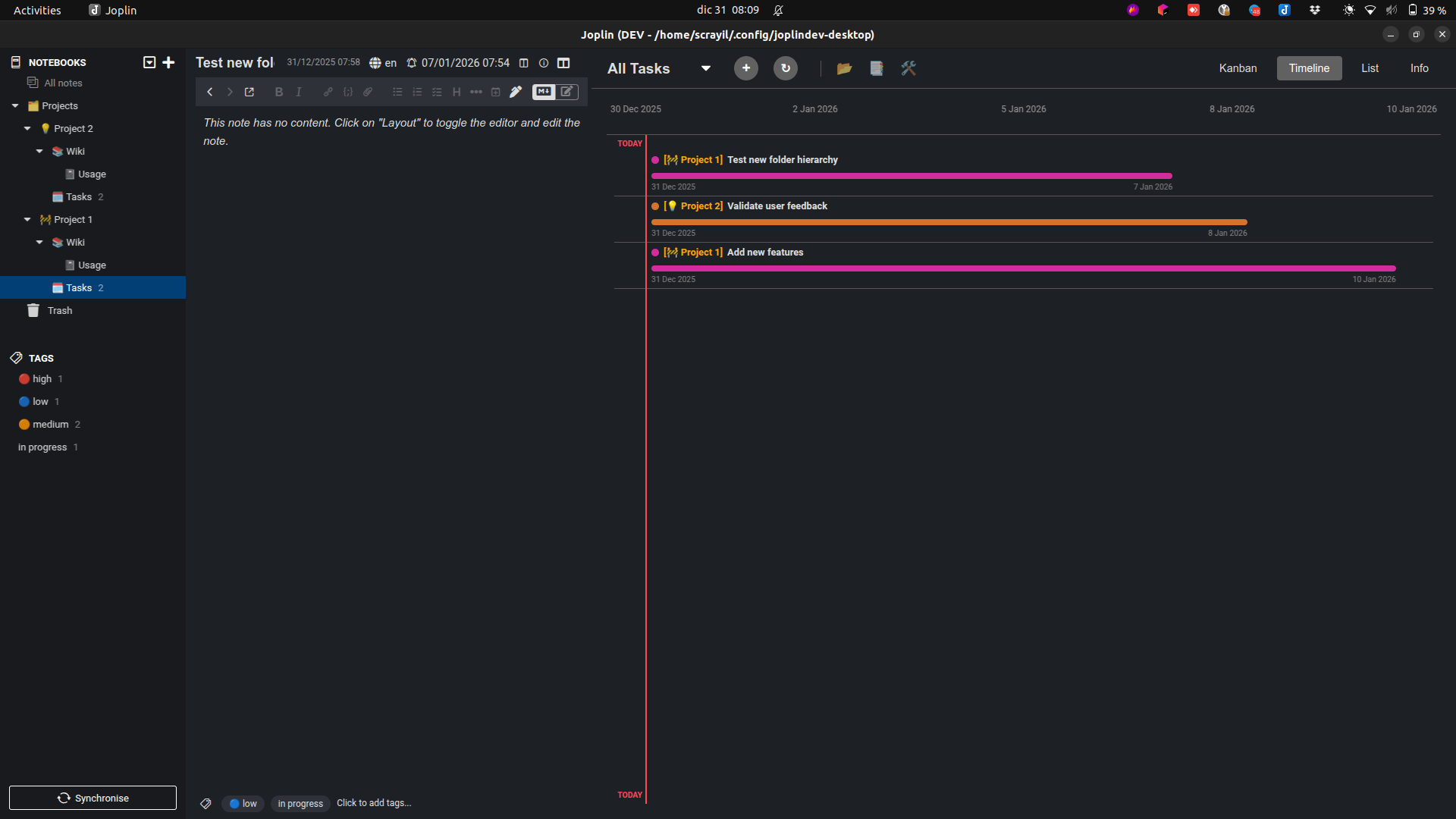Attach a file with the paperclip icon
This screenshot has height=819, width=1456.
tap(368, 92)
